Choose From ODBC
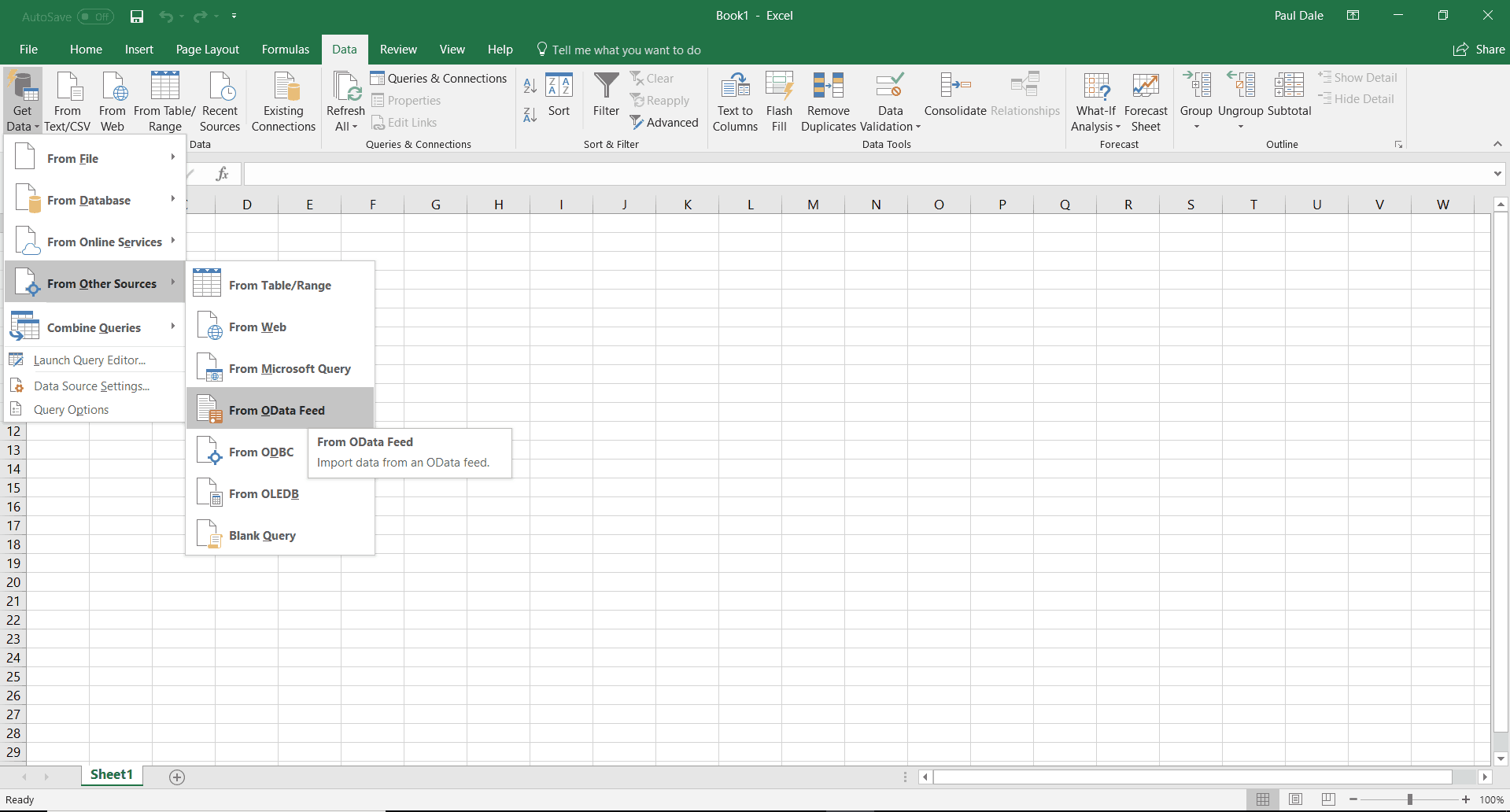Screen dimensions: 1510x812 click(247, 452)
